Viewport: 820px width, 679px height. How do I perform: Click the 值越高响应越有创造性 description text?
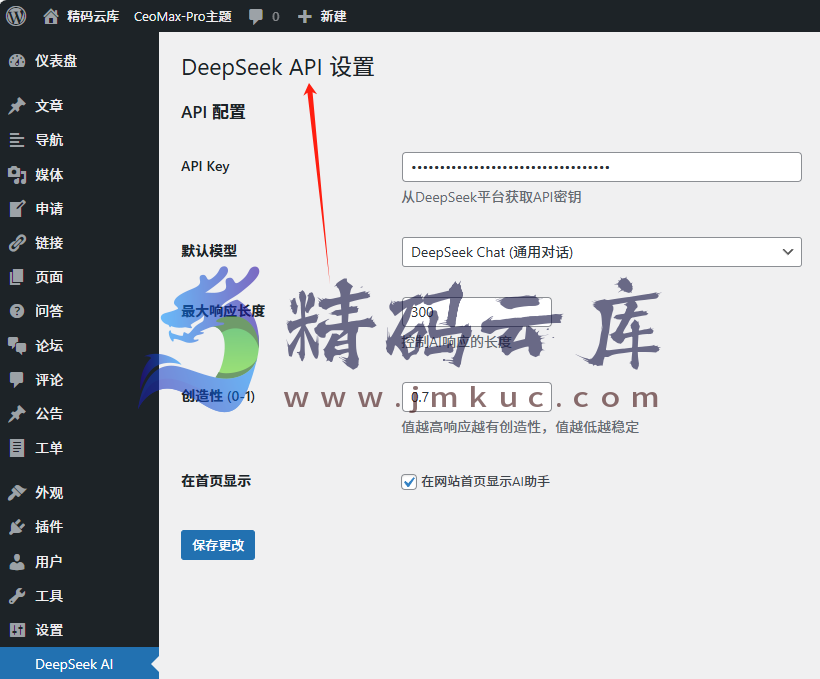click(520, 427)
